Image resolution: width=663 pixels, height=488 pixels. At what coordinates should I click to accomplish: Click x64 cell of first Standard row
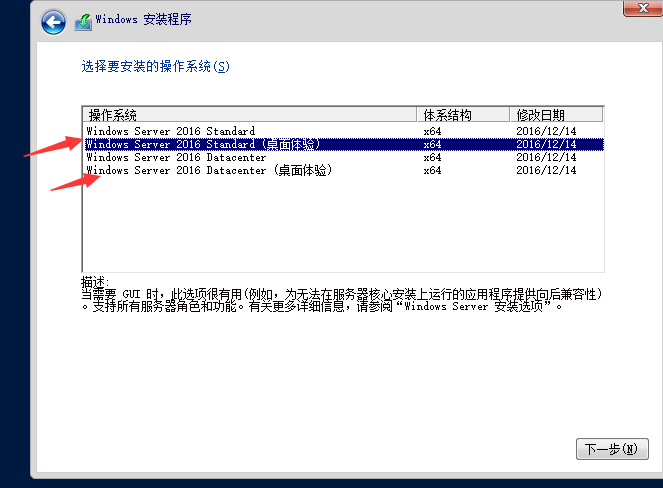click(x=433, y=132)
